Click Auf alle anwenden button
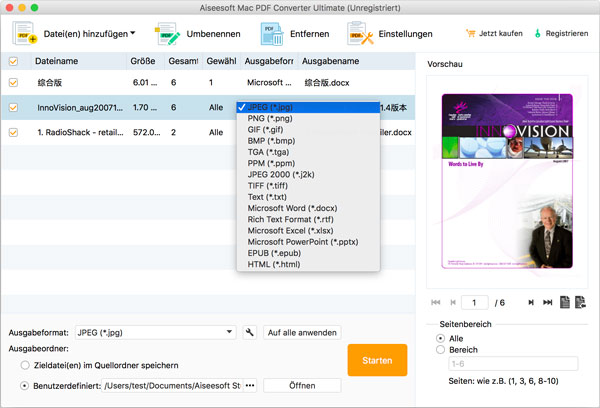Viewport: 600px width, 408px height. click(302, 332)
